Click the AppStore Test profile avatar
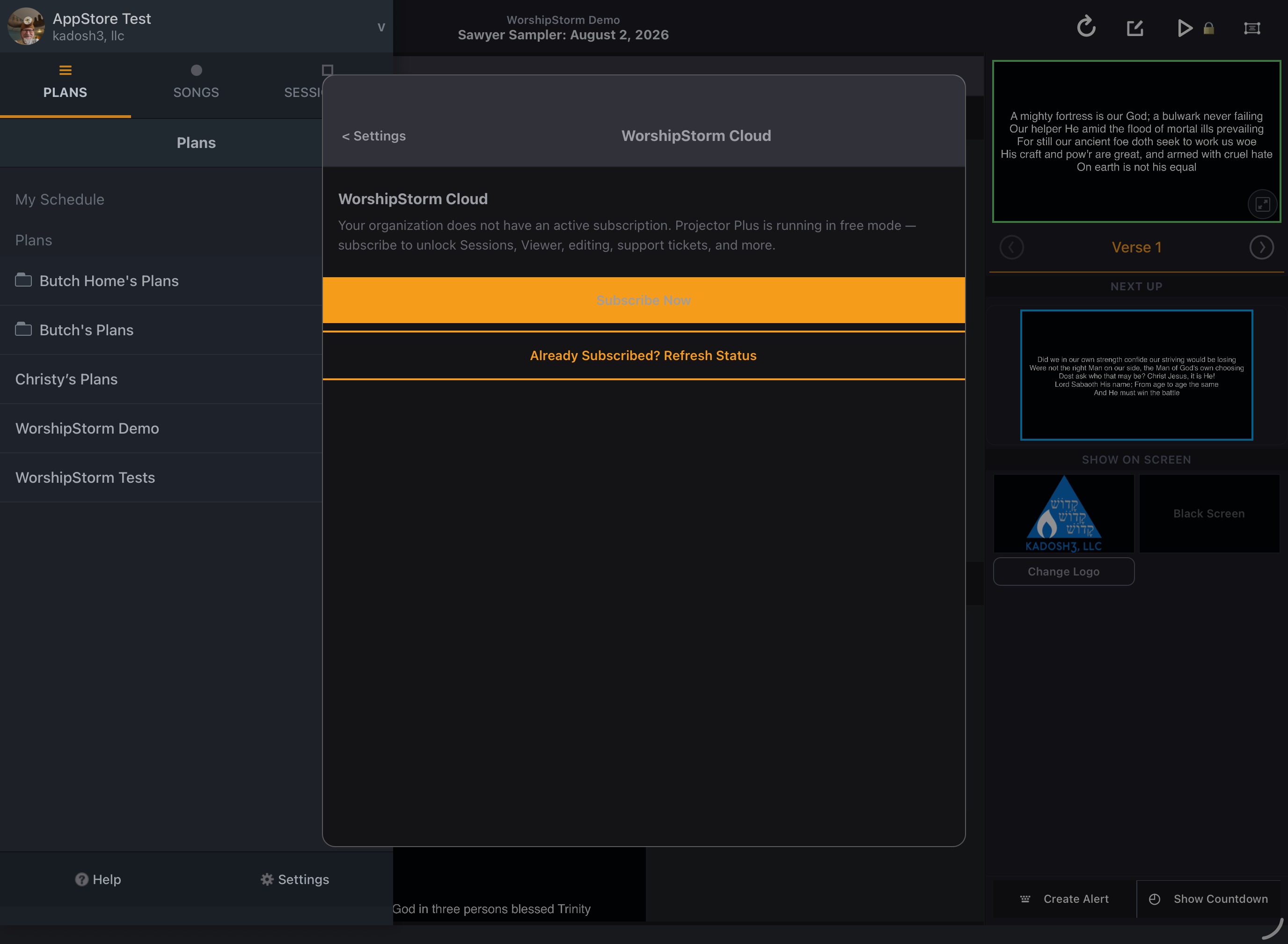The width and height of the screenshot is (1288, 944). pyautogui.click(x=26, y=26)
